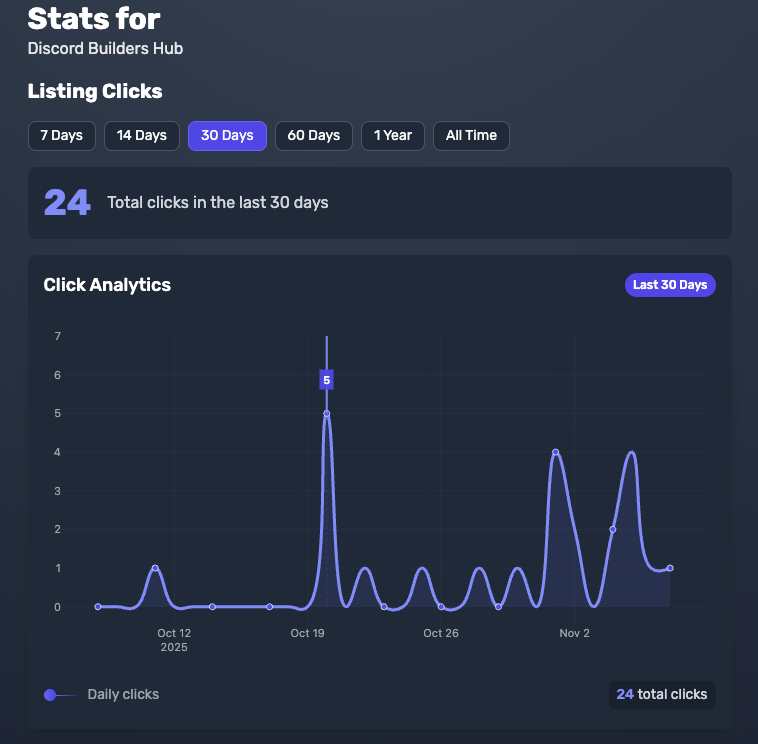The height and width of the screenshot is (744, 758).
Task: Click the Discord Builders Hub subtitle
Action: tap(105, 49)
